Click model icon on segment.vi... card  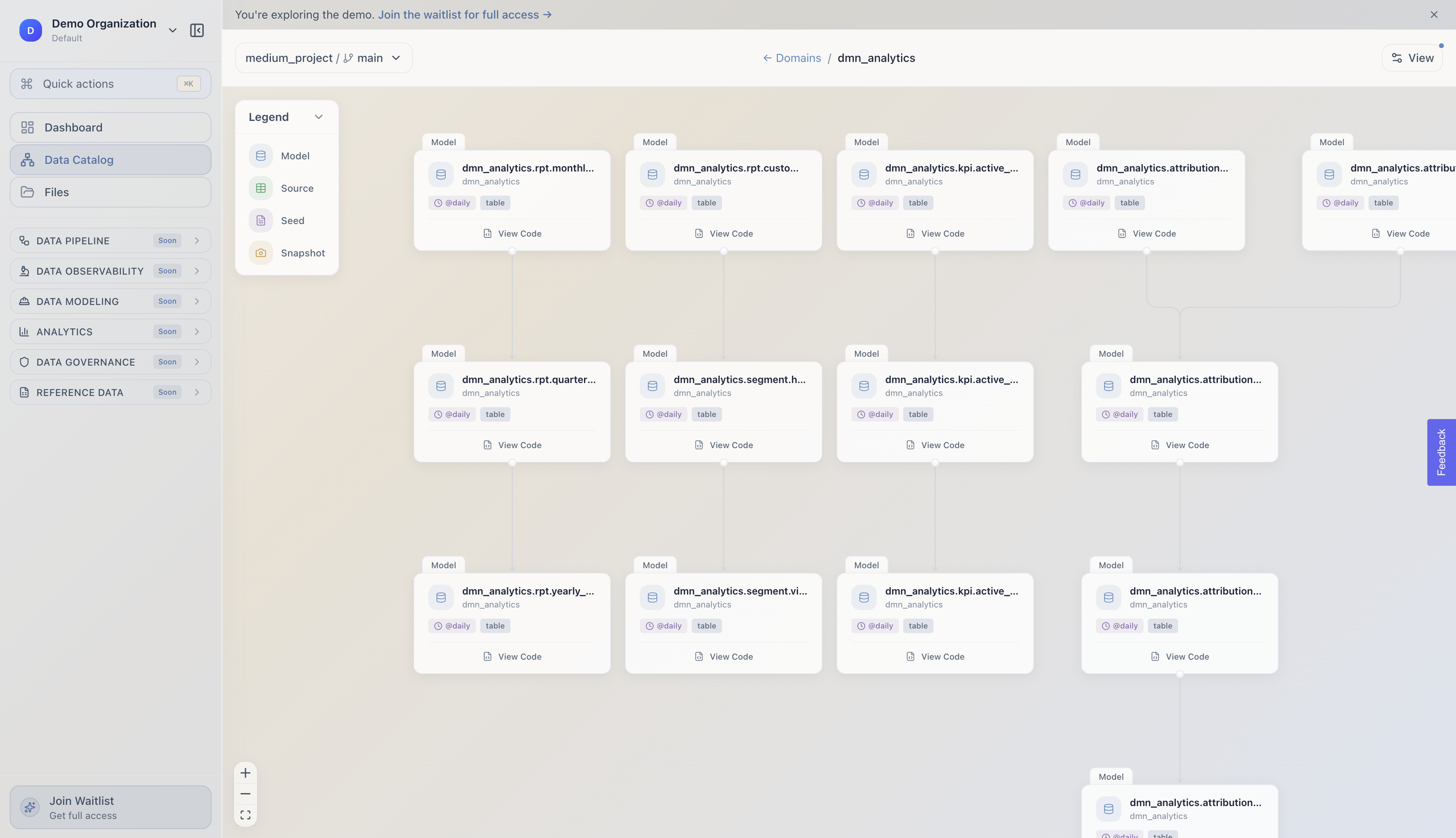[x=652, y=598]
